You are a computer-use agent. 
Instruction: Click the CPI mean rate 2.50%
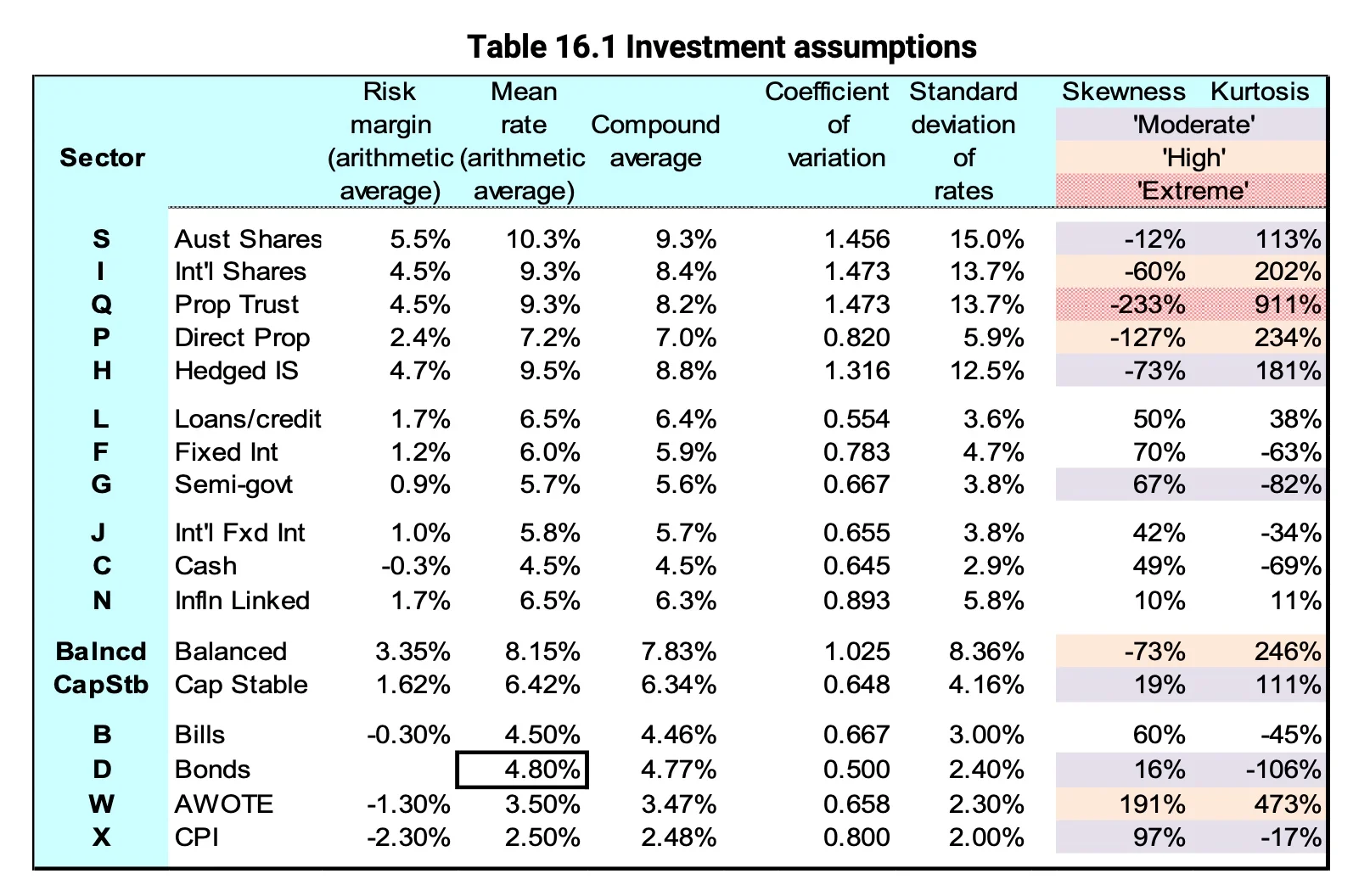click(x=542, y=837)
